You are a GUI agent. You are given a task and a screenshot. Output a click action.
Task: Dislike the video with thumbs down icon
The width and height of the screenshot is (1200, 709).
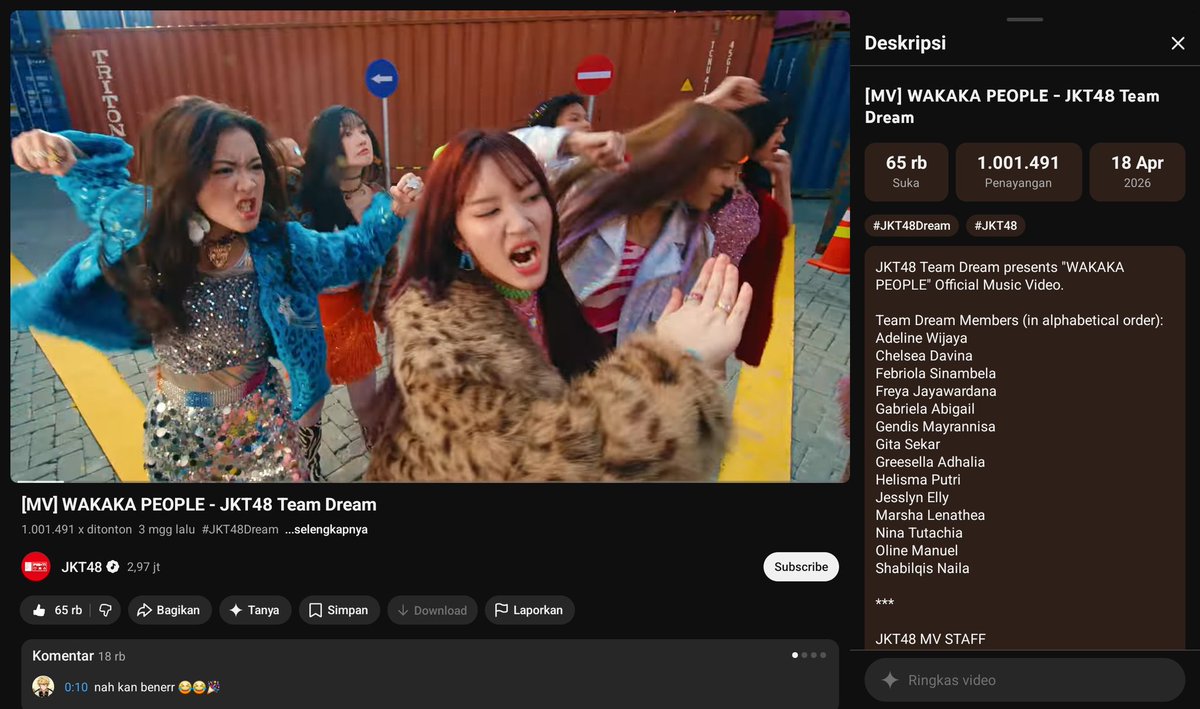105,610
